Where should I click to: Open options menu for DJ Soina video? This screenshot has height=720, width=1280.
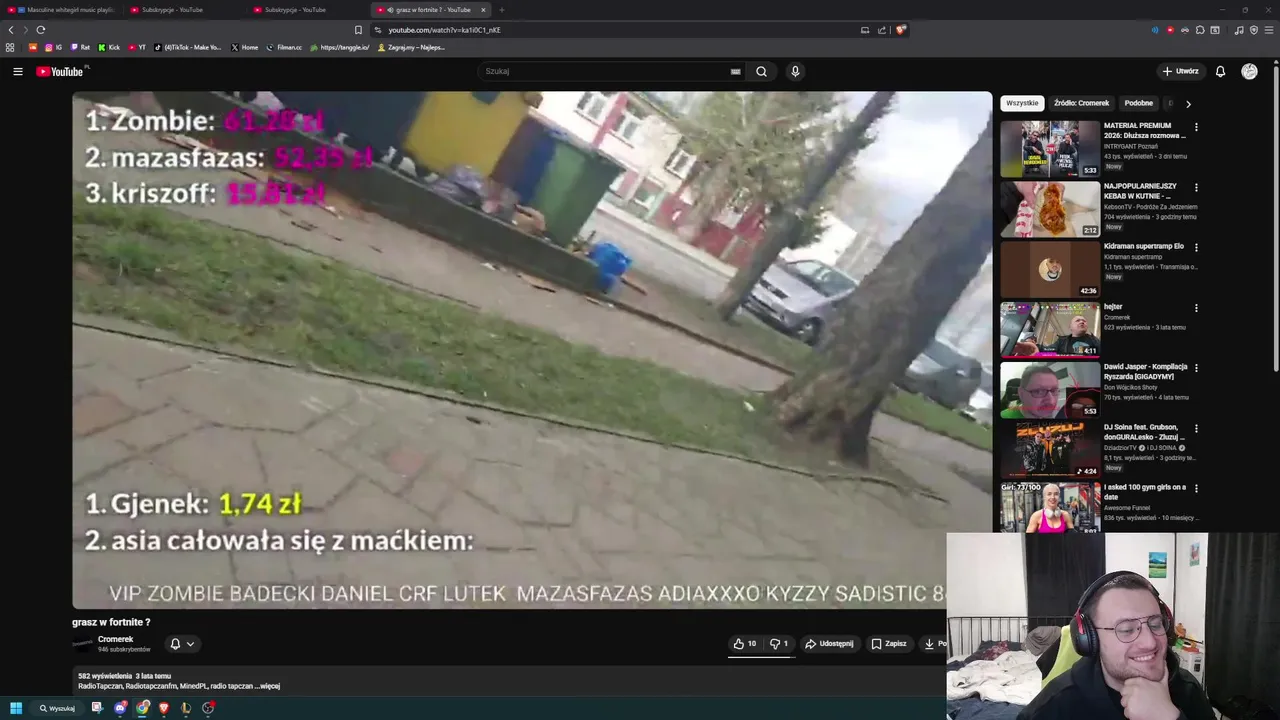point(1196,428)
